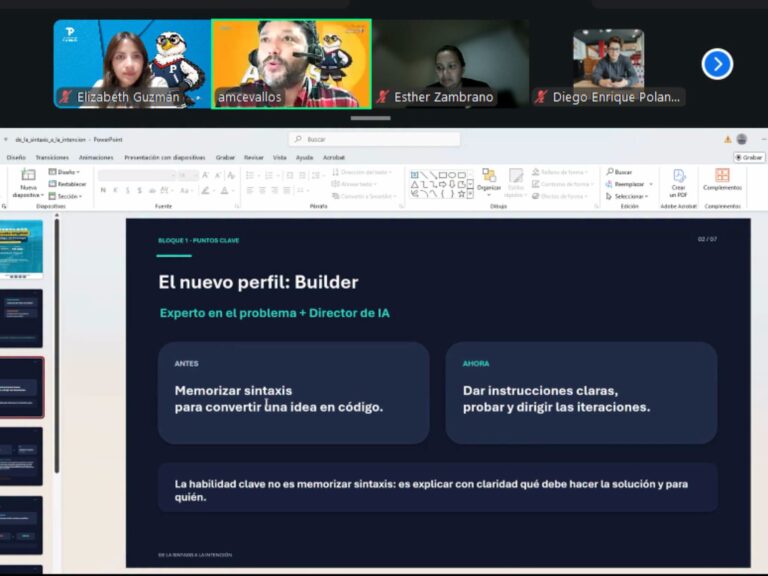768x576 pixels.
Task: Open the Acrobat ribbon tab
Action: click(334, 158)
